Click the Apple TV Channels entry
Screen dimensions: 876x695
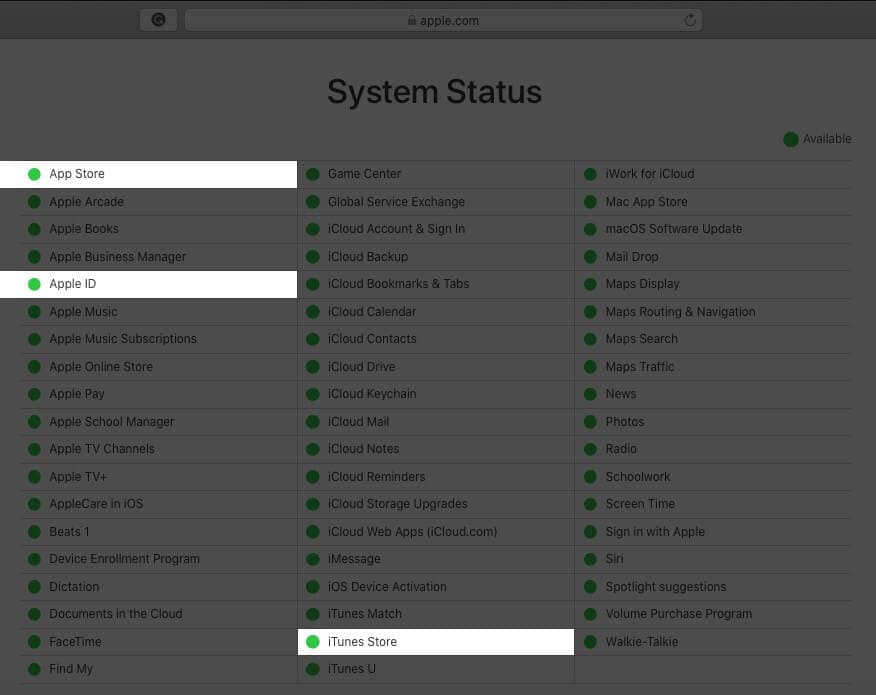[x=102, y=449]
